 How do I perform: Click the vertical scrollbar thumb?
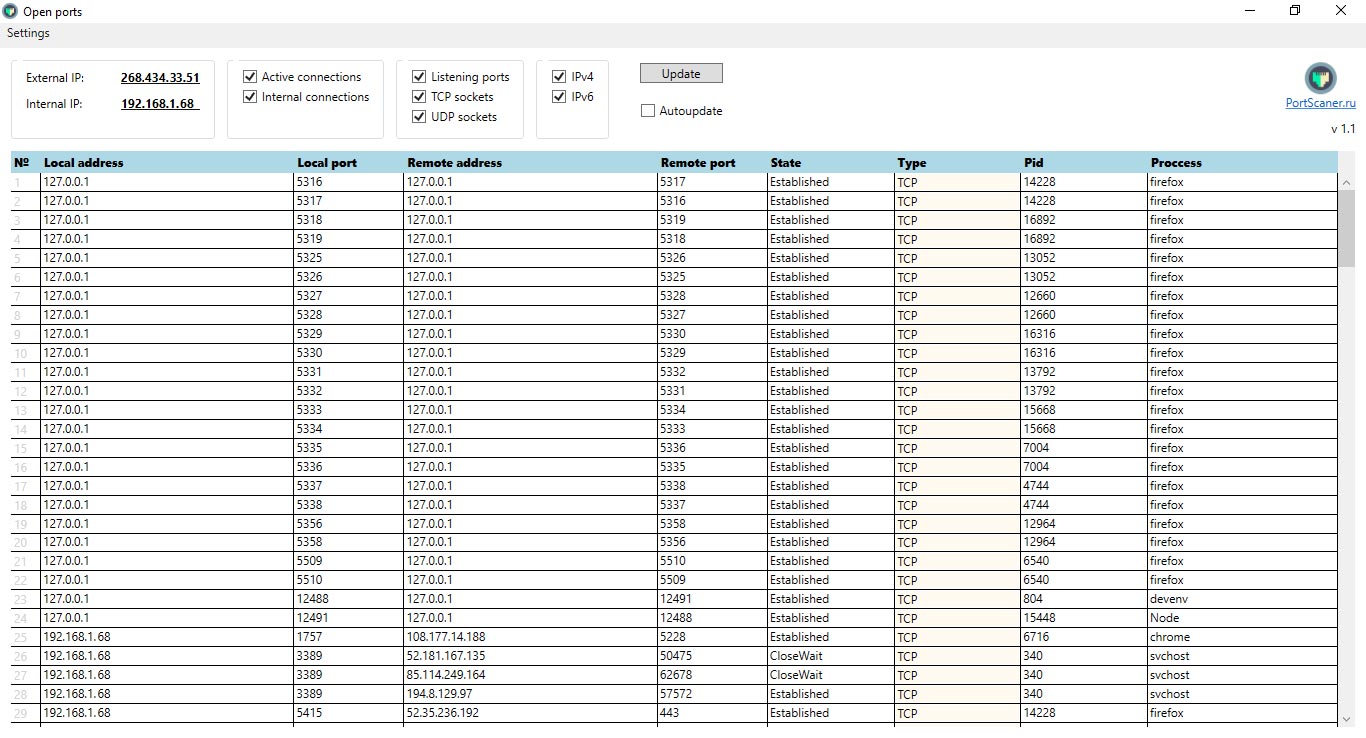click(1346, 229)
